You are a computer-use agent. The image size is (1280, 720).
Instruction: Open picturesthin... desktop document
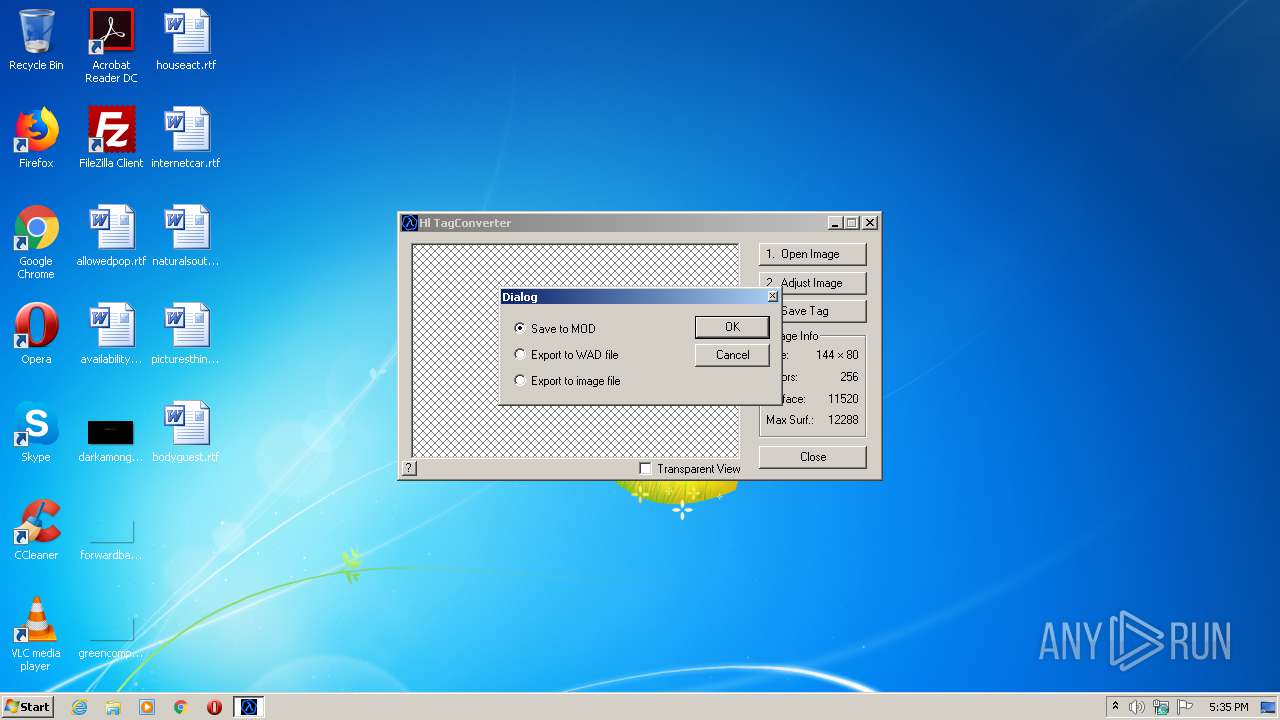[186, 334]
